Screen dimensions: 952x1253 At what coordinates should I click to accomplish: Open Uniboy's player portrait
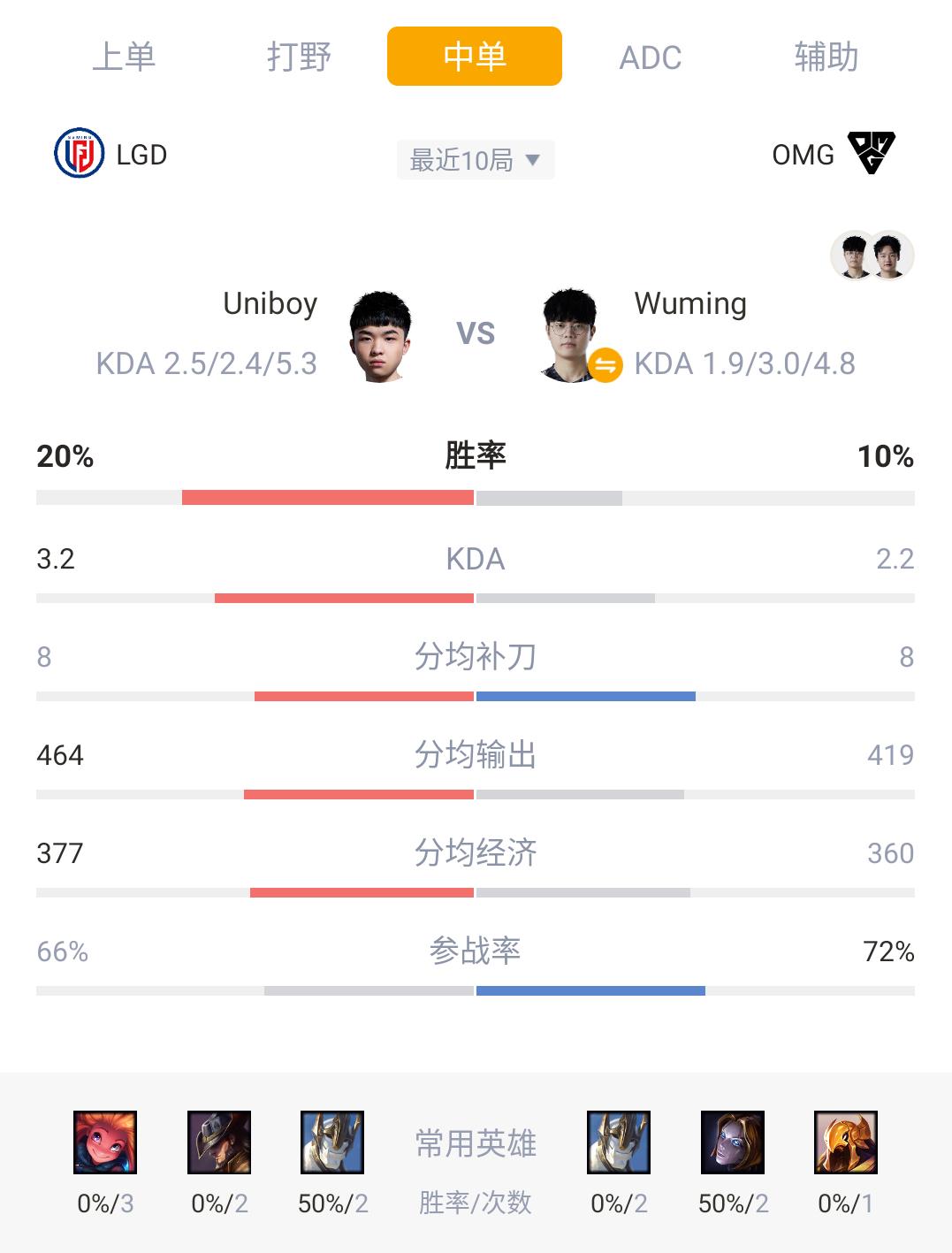(380, 337)
